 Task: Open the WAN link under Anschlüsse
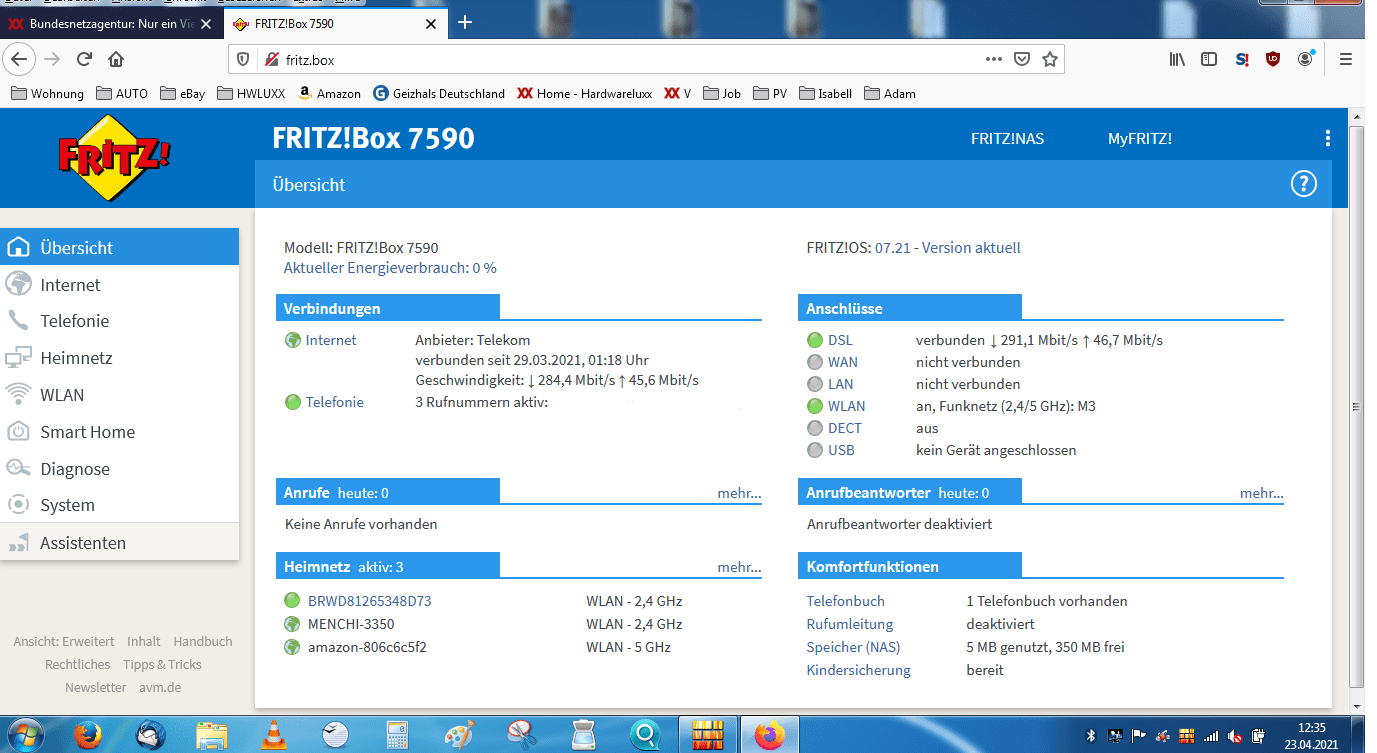point(843,362)
